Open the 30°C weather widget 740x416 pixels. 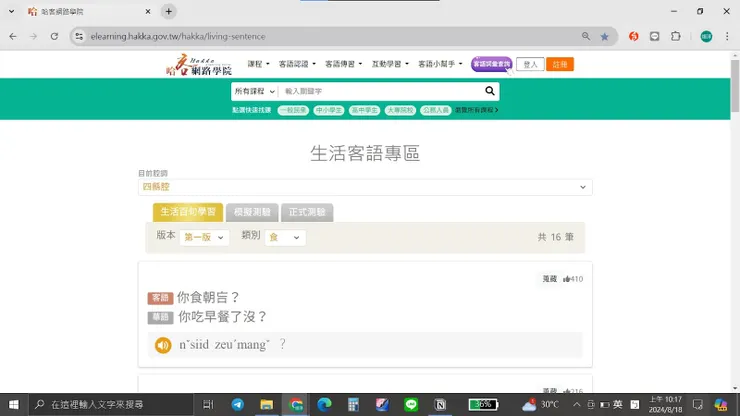coord(540,405)
